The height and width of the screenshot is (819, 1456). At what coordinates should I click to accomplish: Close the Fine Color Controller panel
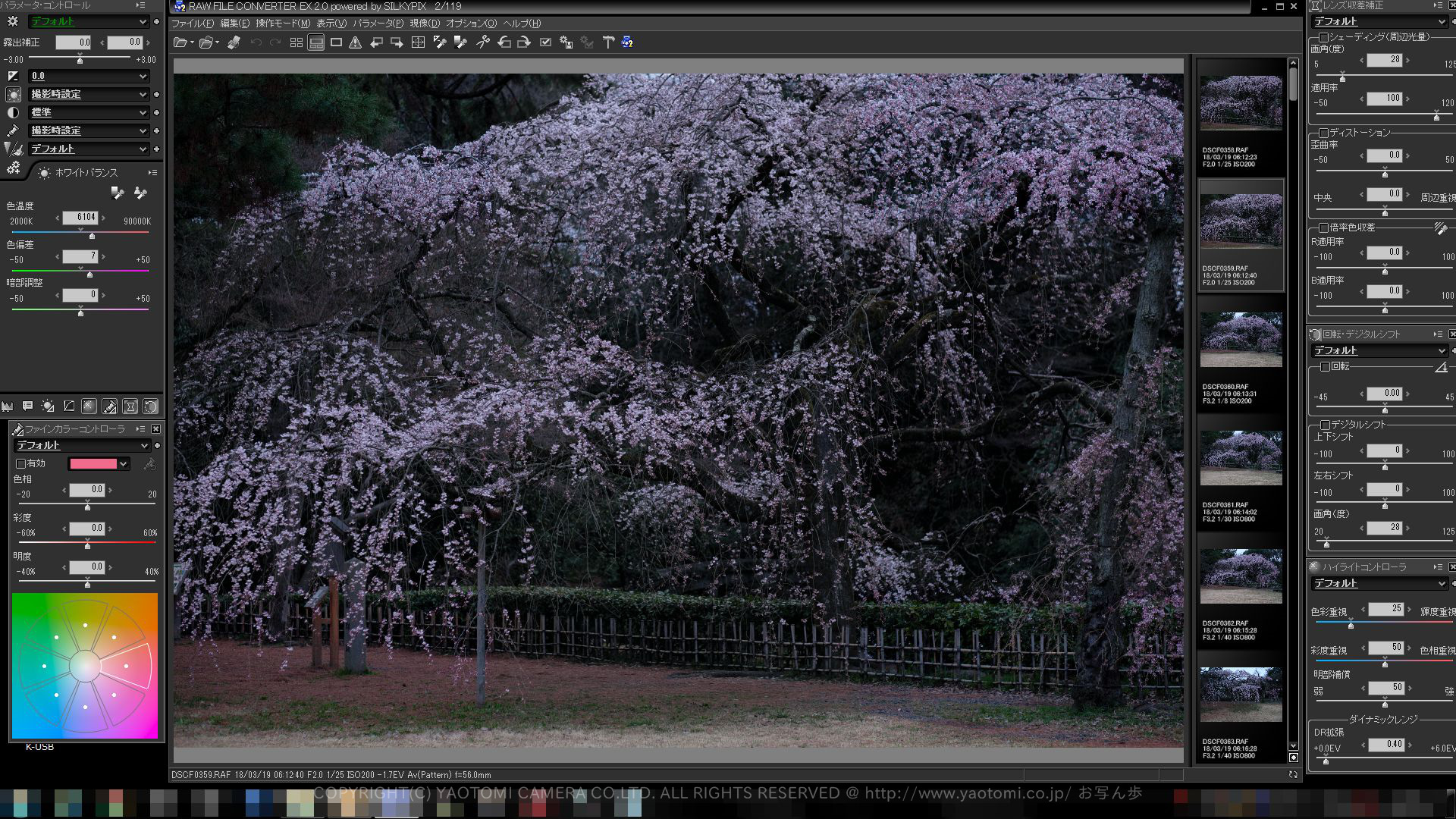click(155, 429)
